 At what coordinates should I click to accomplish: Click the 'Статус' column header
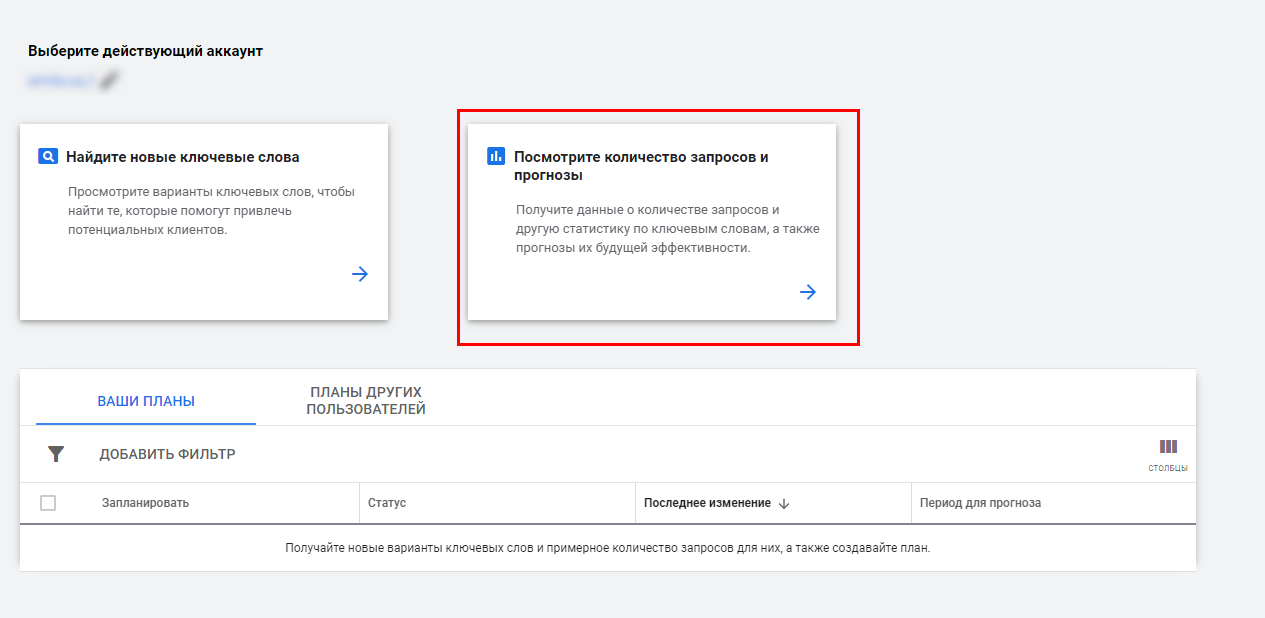pyautogui.click(x=387, y=503)
